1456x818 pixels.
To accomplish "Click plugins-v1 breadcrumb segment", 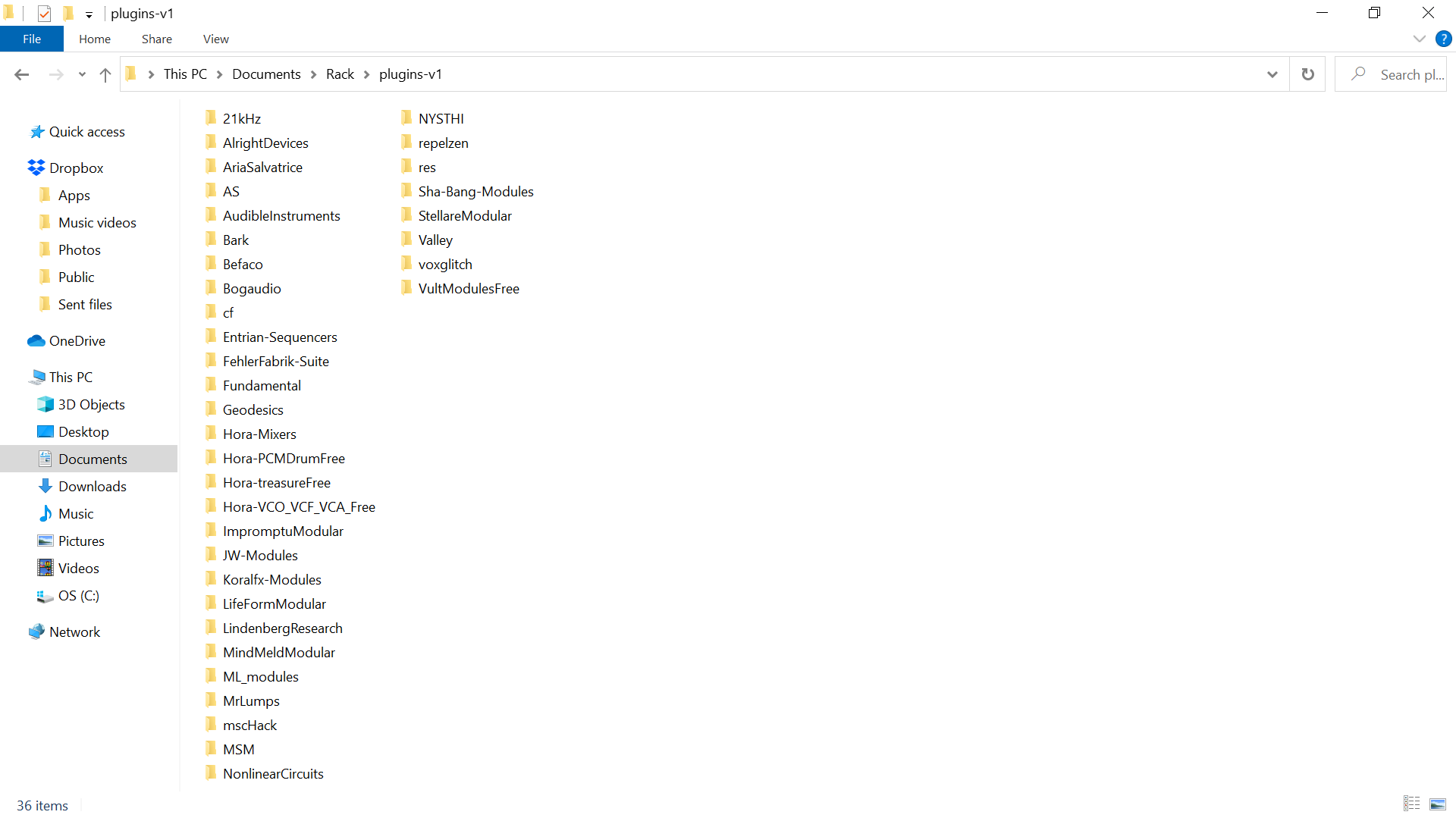I will pyautogui.click(x=410, y=74).
